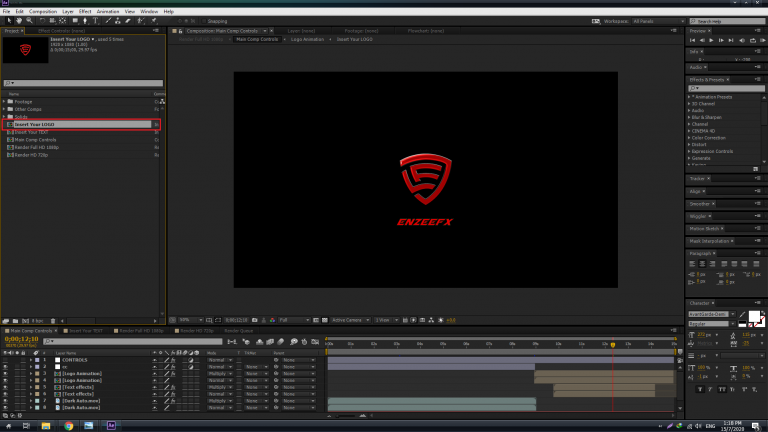Open the Active Camera dropdown

pyautogui.click(x=350, y=320)
